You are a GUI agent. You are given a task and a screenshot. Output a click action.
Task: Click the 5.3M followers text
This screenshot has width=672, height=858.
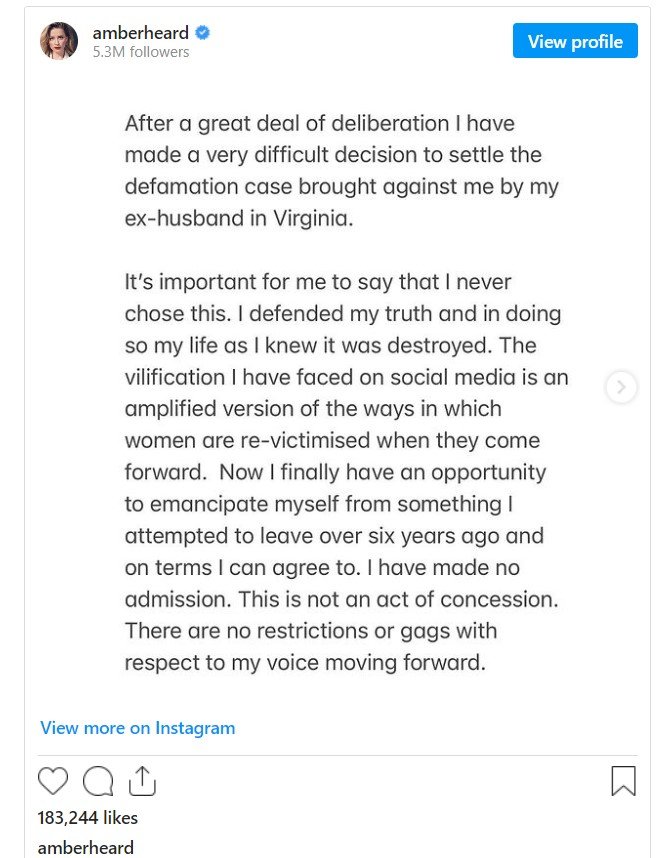click(140, 52)
